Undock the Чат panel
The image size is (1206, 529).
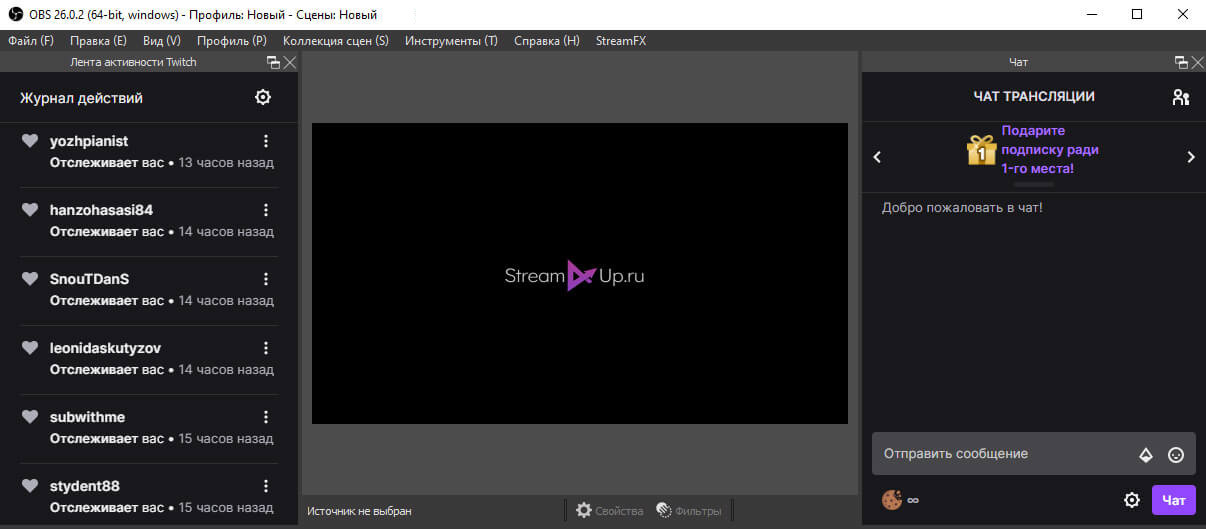(1181, 62)
